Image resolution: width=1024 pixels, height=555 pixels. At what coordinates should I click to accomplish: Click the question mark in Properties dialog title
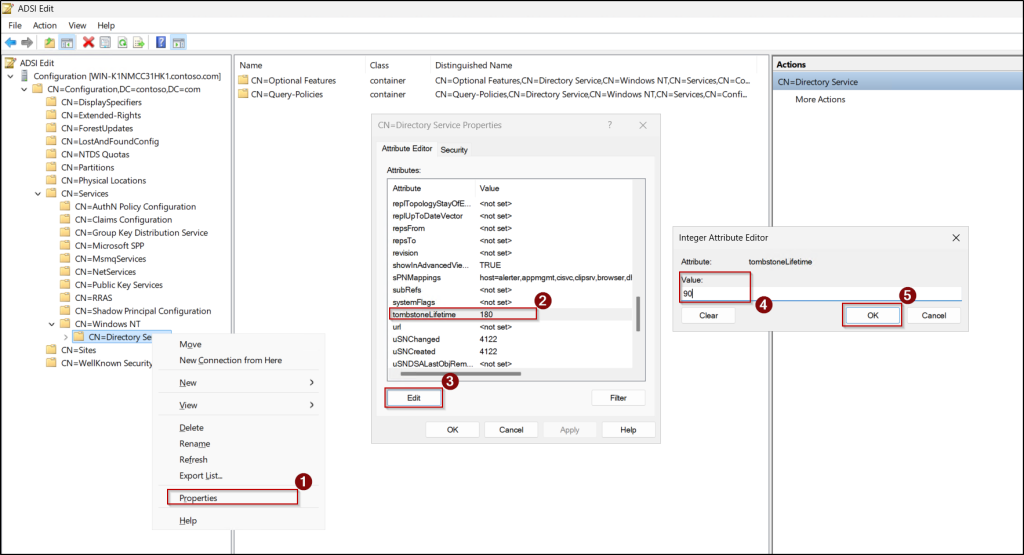(x=610, y=125)
